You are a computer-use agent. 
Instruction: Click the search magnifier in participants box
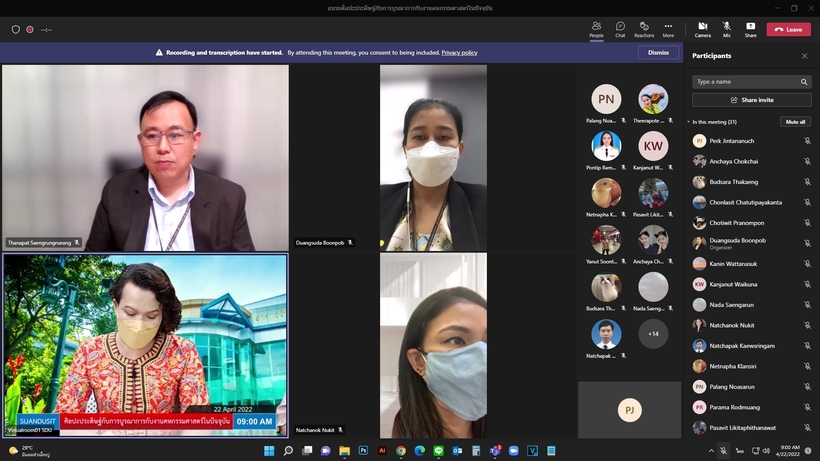coord(804,82)
